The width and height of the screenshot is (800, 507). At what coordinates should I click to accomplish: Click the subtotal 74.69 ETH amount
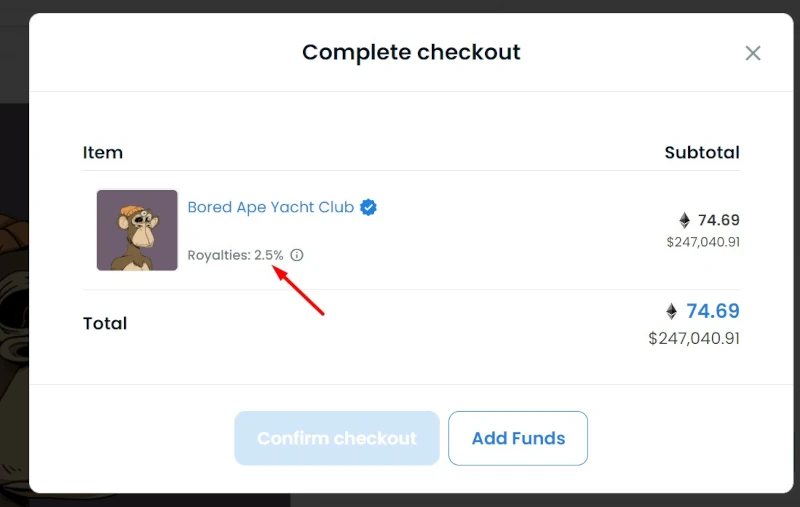click(718, 220)
